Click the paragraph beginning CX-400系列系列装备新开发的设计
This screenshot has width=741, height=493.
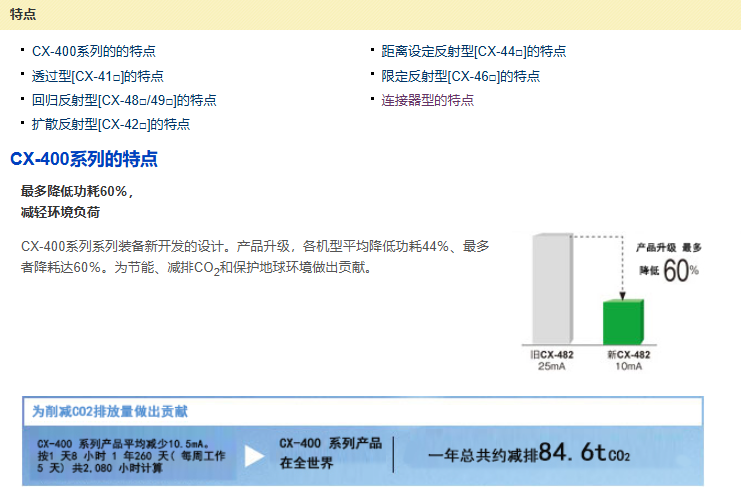pos(255,257)
